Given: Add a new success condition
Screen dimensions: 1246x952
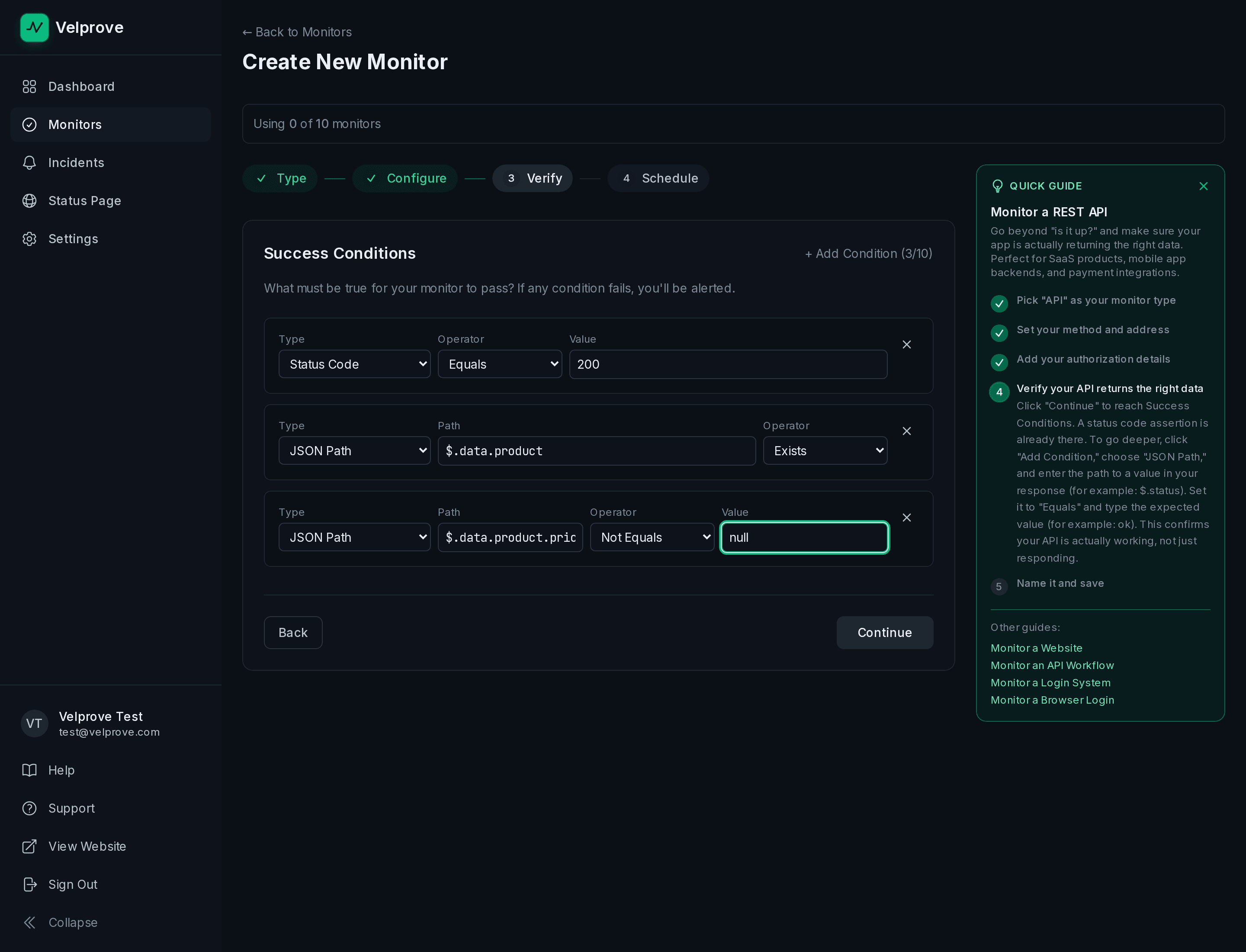Looking at the screenshot, I should [x=868, y=253].
